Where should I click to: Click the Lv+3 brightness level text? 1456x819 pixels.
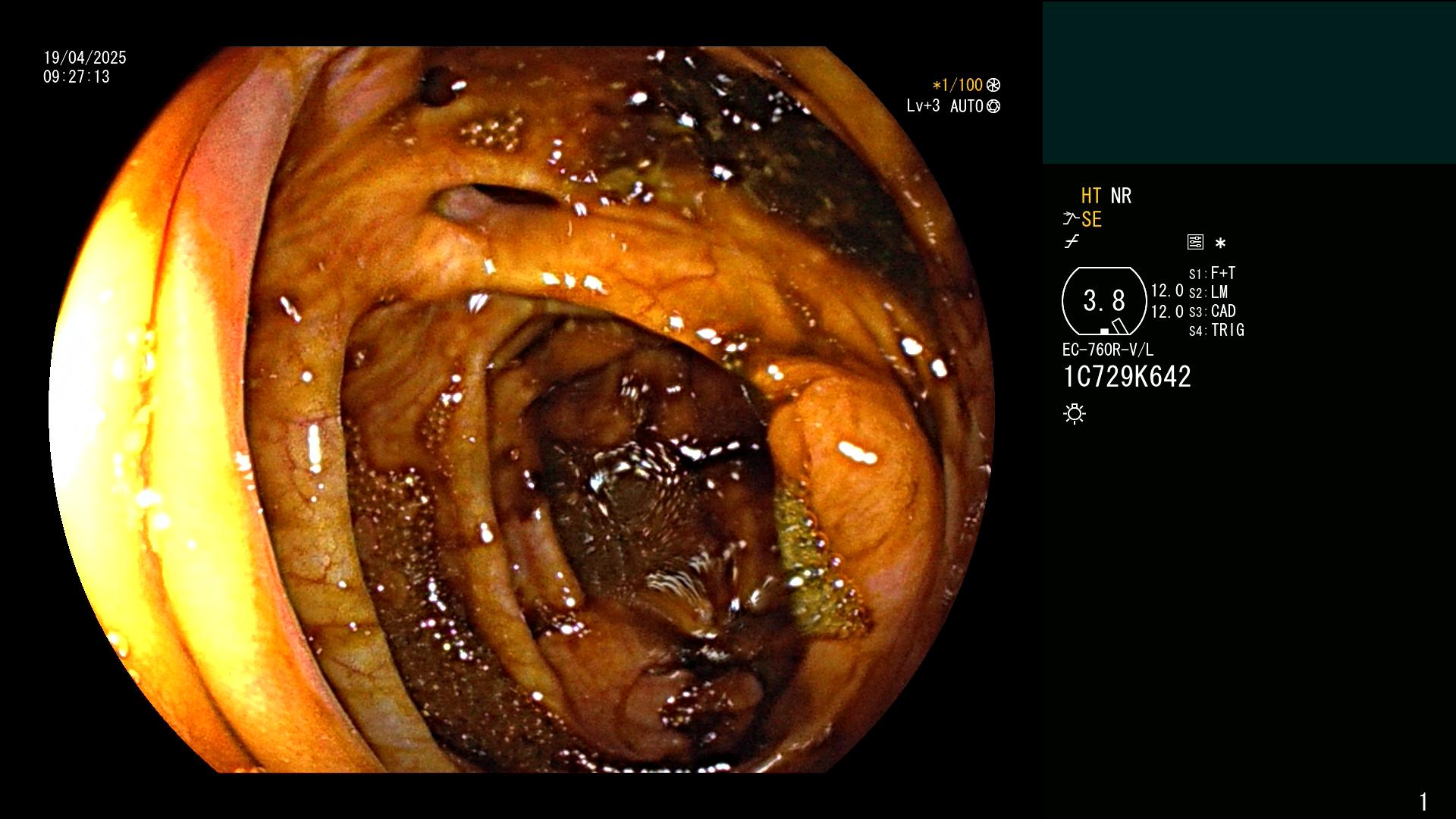pos(923,106)
